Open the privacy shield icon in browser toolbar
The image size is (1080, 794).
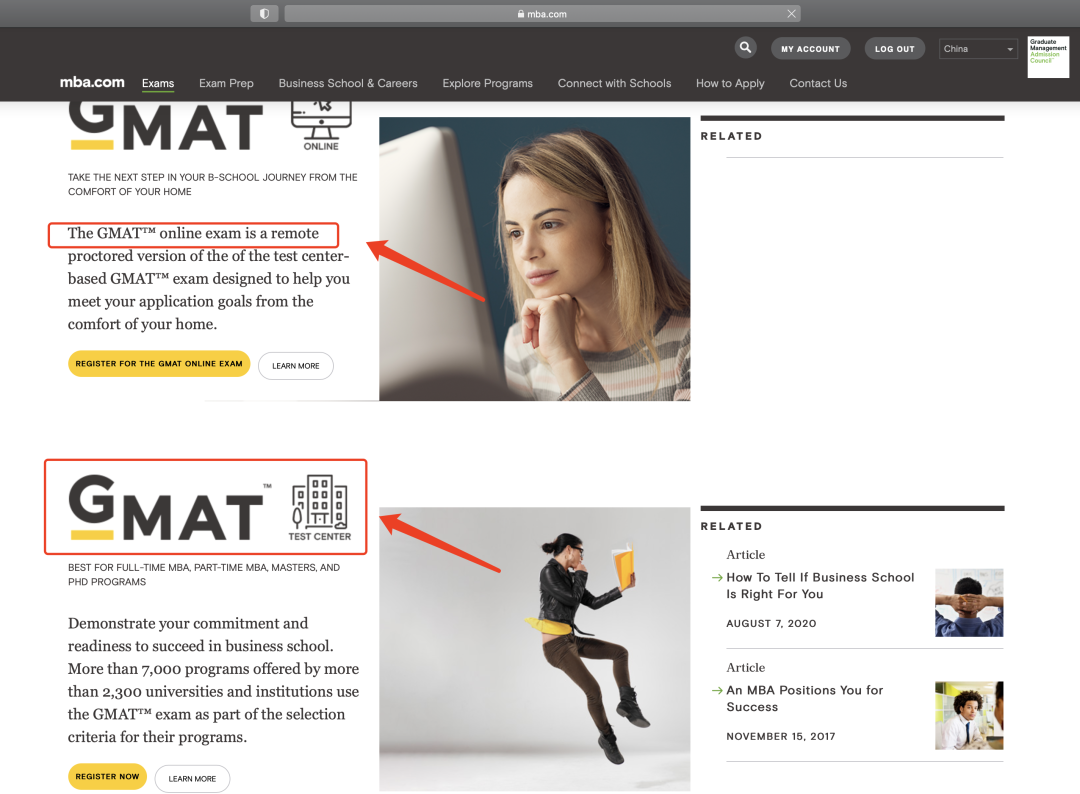pos(264,14)
